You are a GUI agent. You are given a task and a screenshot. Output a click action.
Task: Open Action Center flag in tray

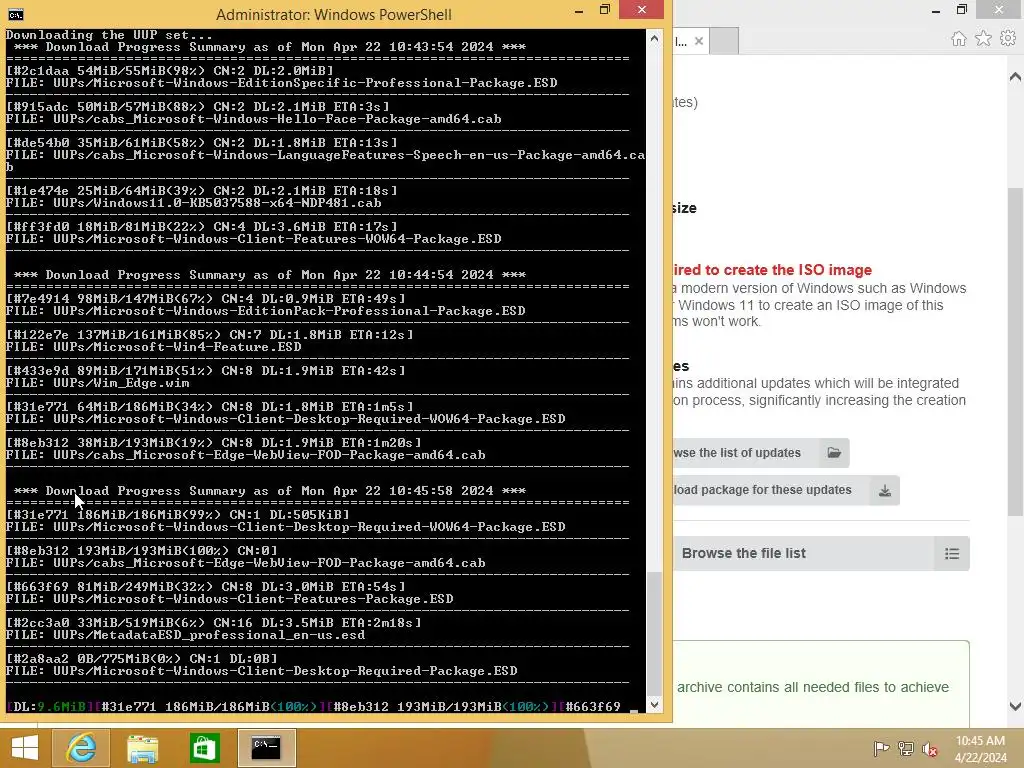point(881,748)
